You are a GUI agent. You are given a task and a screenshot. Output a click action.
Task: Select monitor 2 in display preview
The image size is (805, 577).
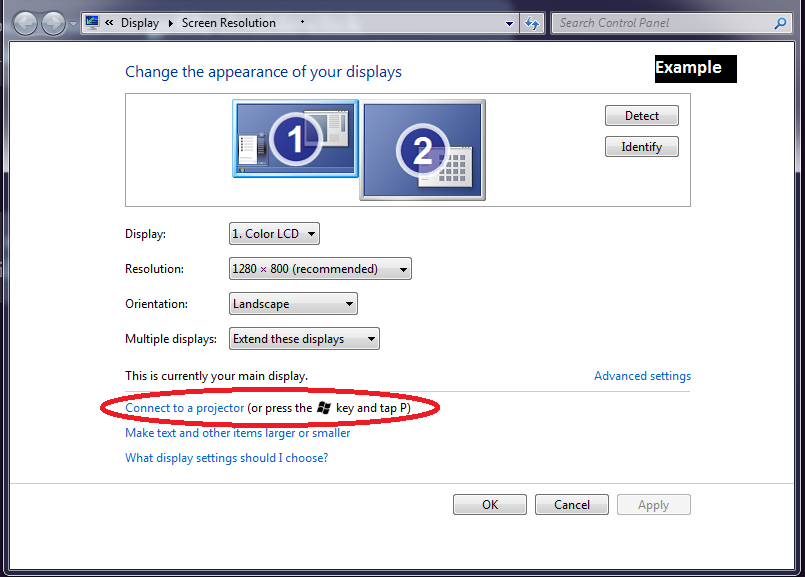tap(422, 150)
